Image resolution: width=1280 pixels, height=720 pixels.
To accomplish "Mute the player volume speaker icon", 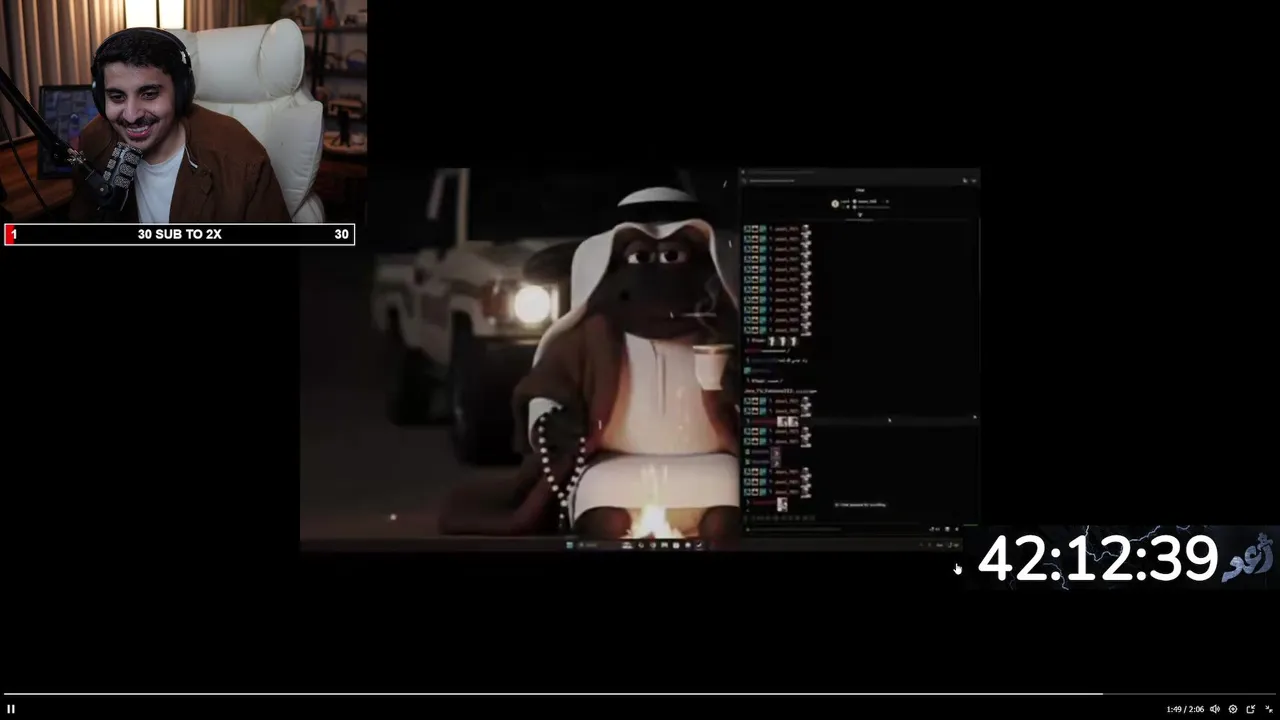I will click(1215, 709).
